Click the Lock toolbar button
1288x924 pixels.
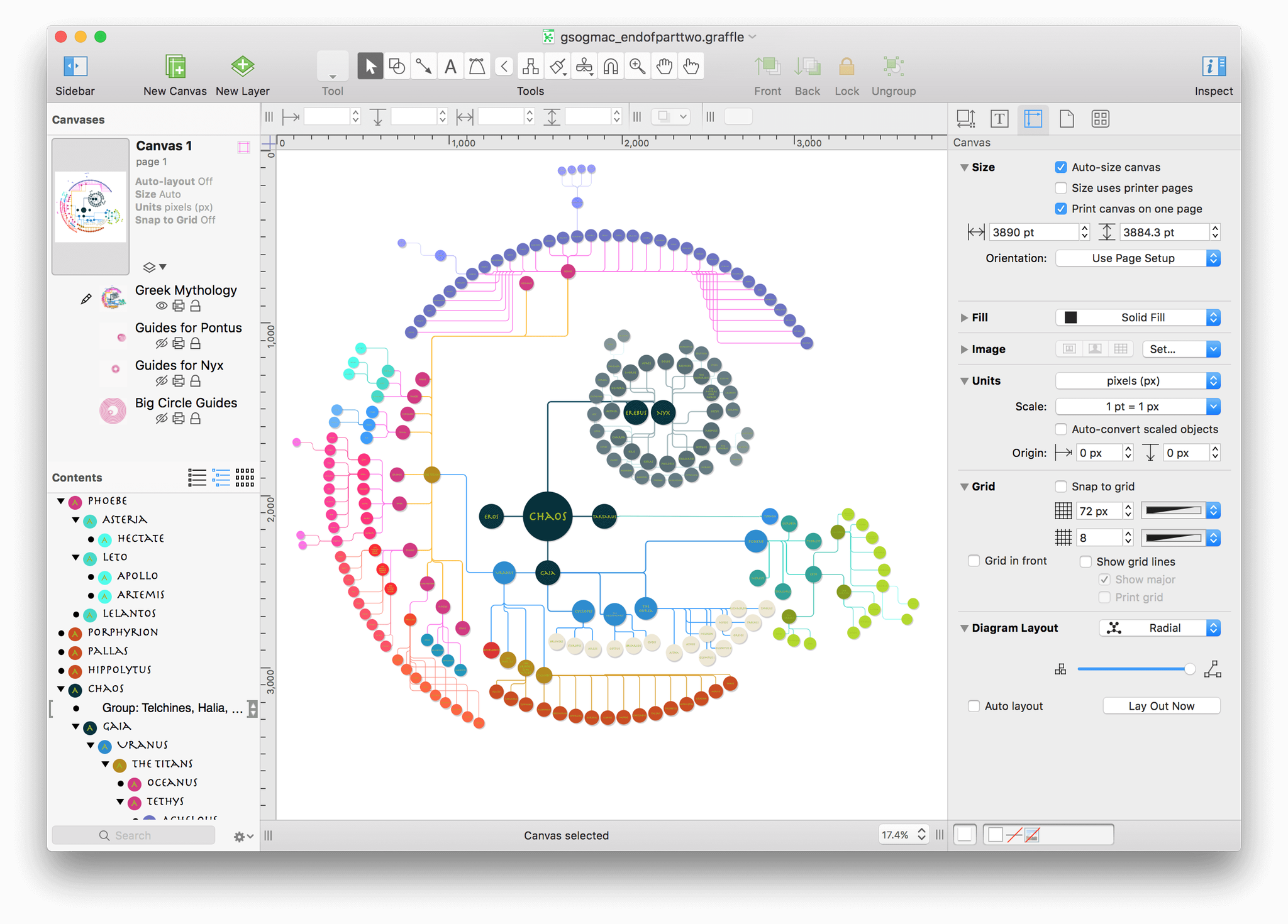pos(847,67)
